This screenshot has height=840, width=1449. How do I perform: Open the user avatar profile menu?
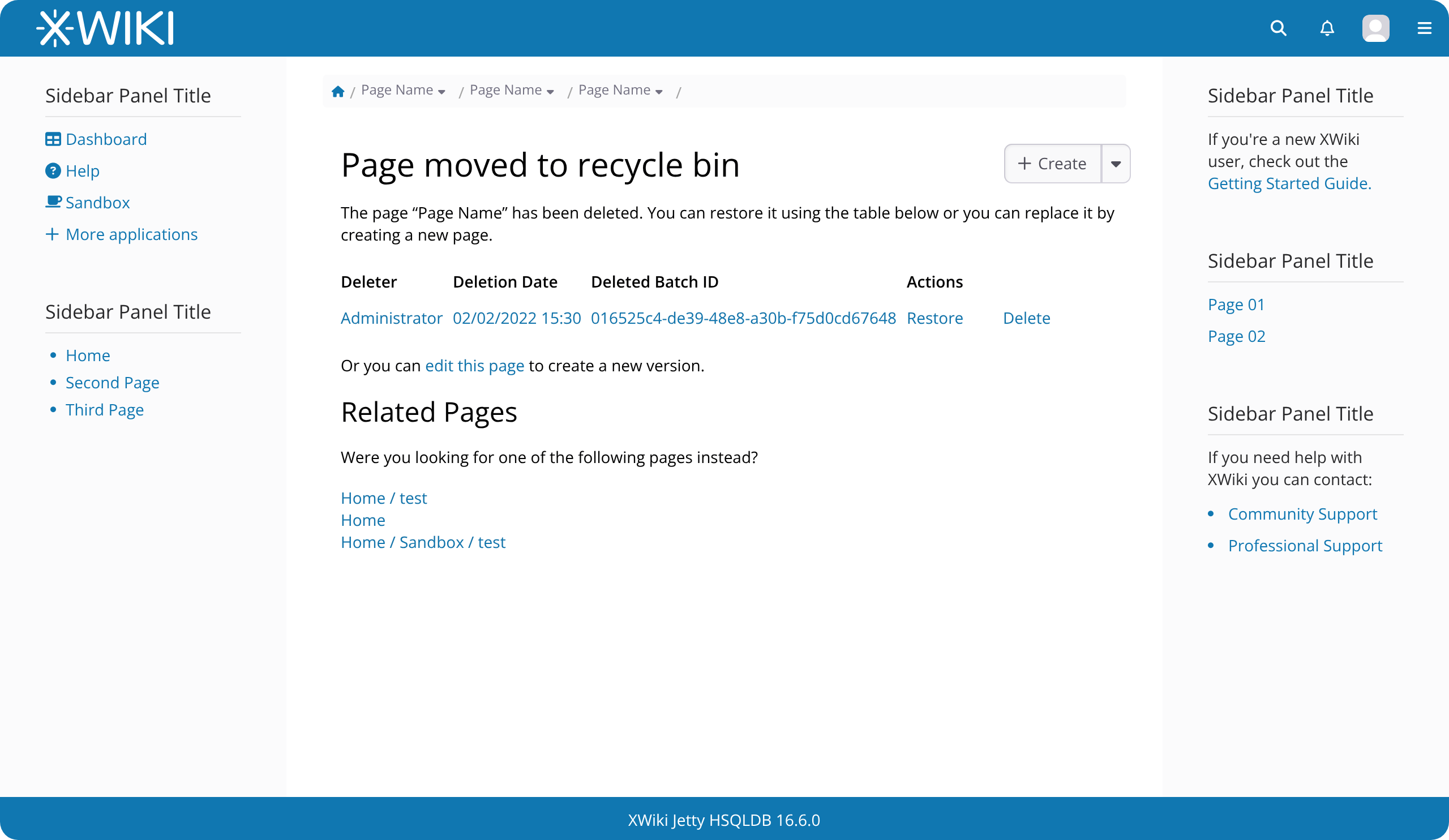(x=1375, y=28)
